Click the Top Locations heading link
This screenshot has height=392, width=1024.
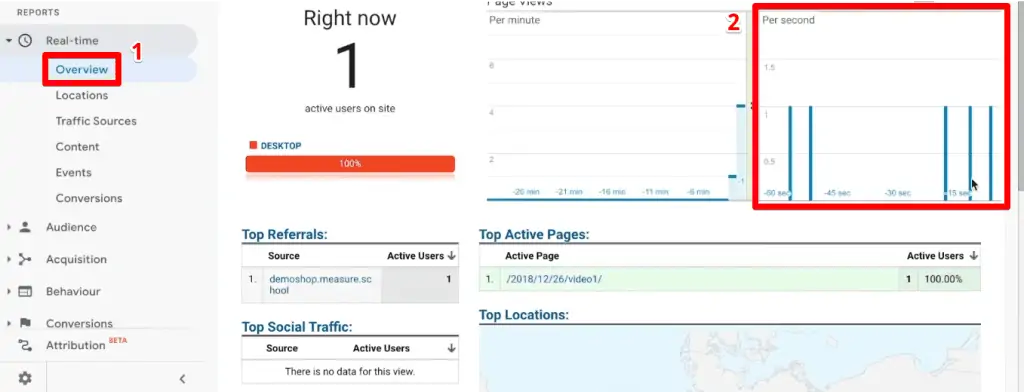tap(524, 315)
